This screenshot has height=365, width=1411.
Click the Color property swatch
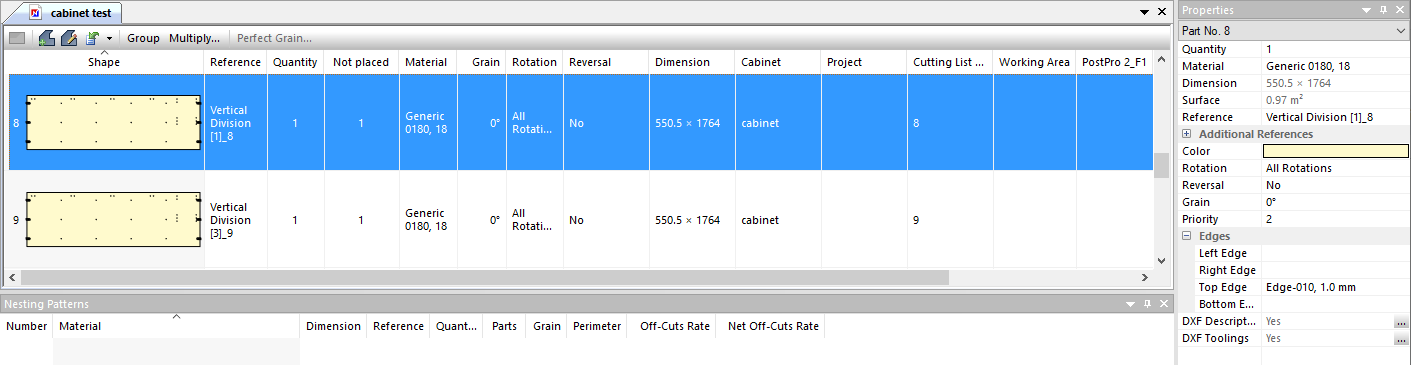1336,151
